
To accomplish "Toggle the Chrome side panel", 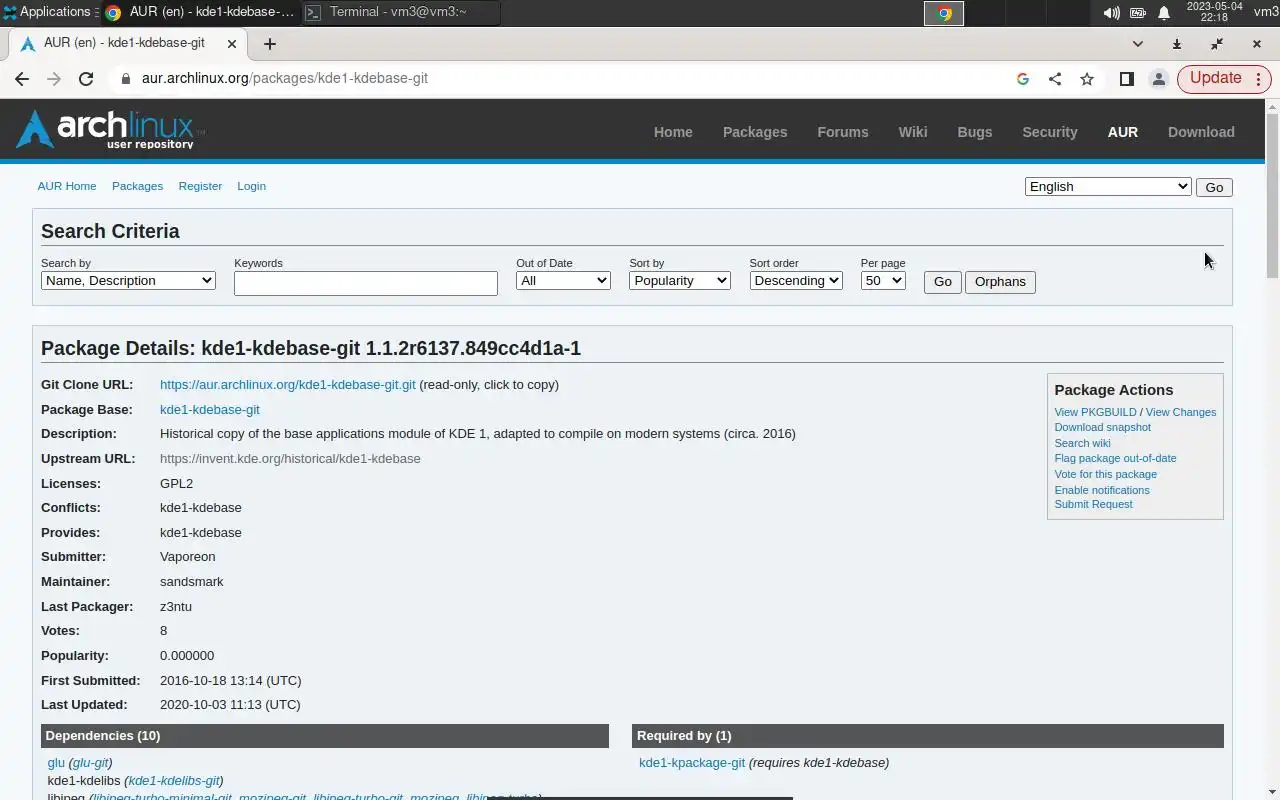I will pos(1127,79).
